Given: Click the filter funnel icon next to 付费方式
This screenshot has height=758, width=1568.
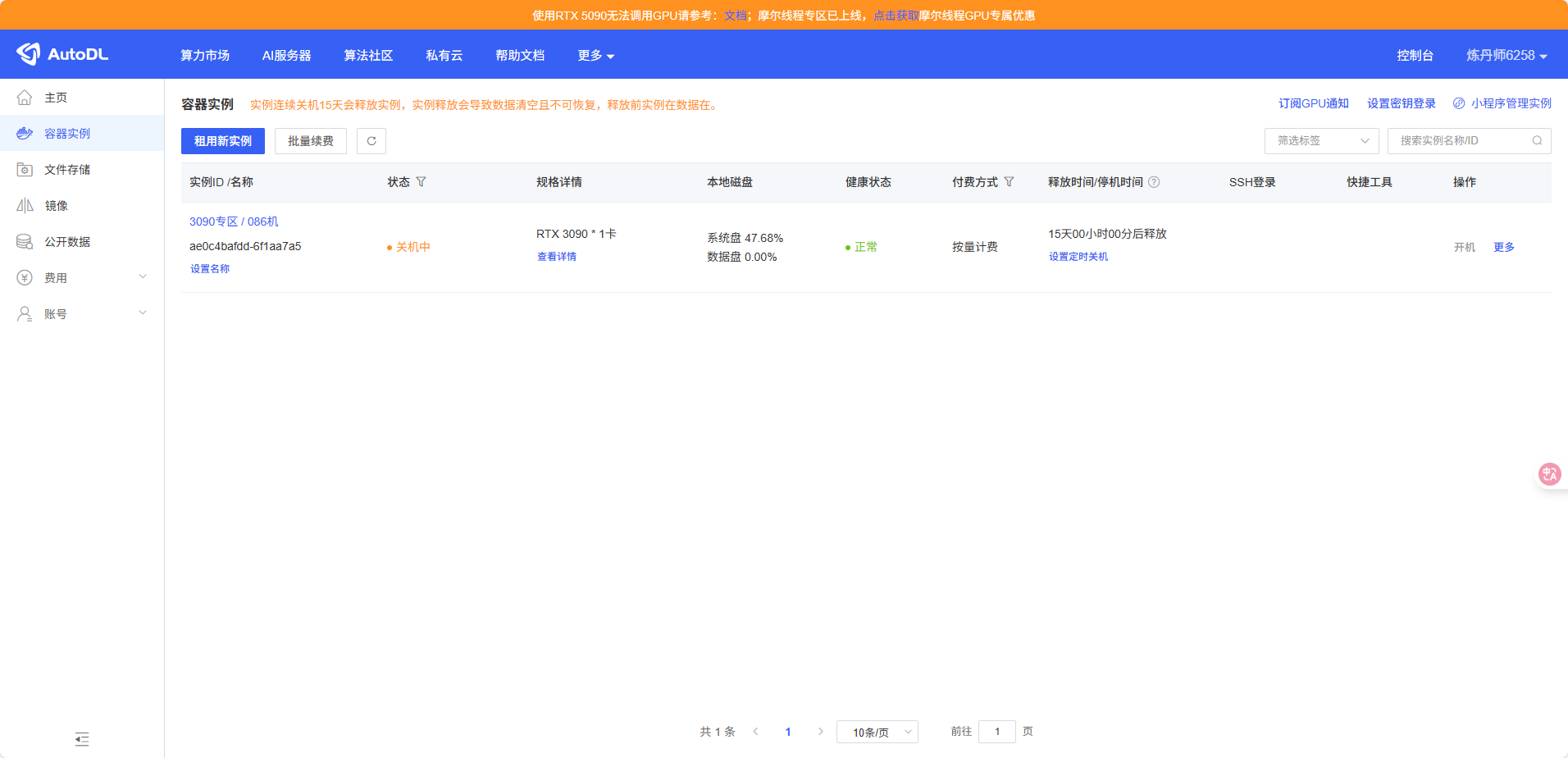Looking at the screenshot, I should tap(1009, 182).
